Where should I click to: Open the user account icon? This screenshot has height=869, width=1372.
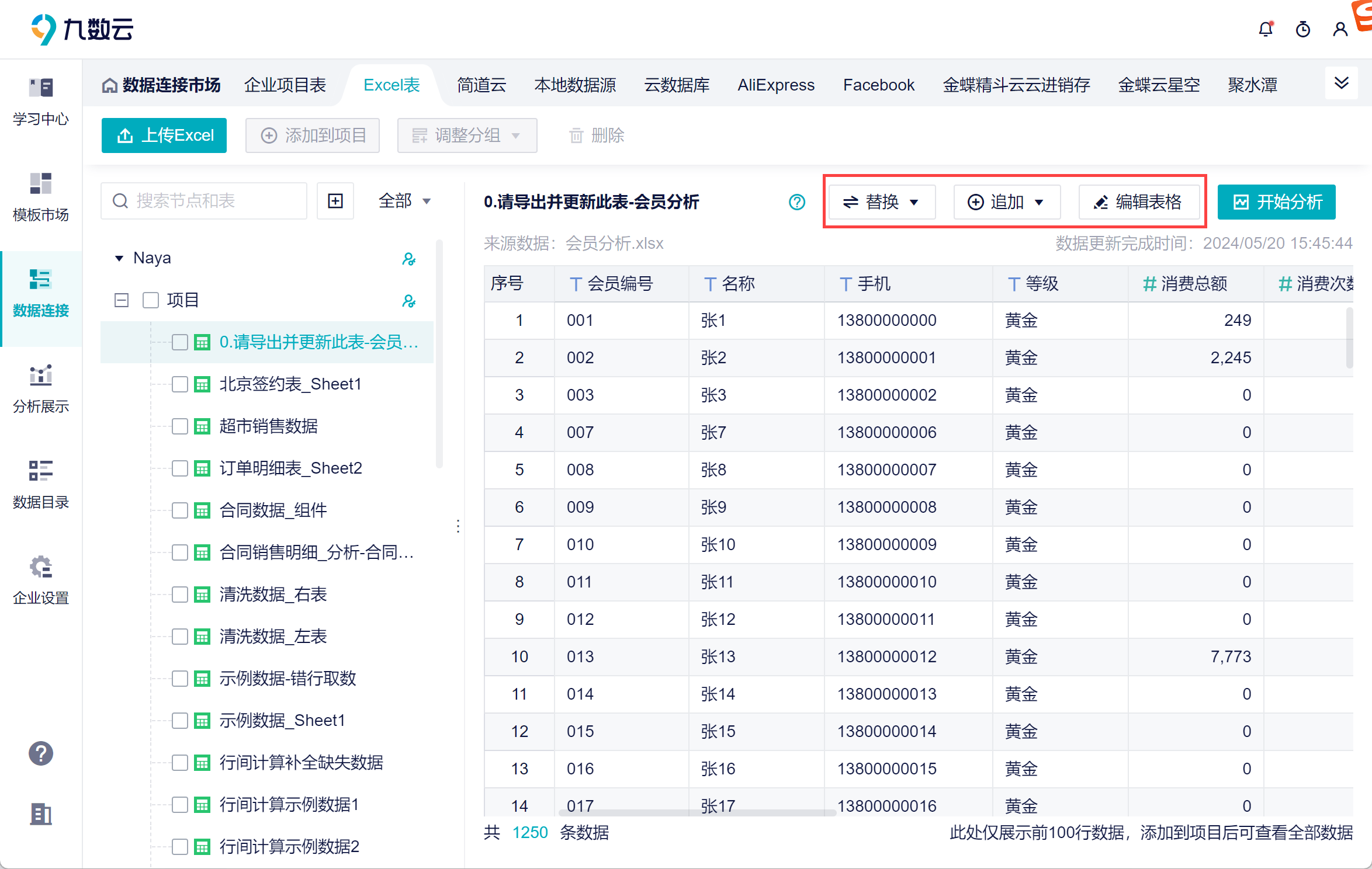pos(1340,29)
